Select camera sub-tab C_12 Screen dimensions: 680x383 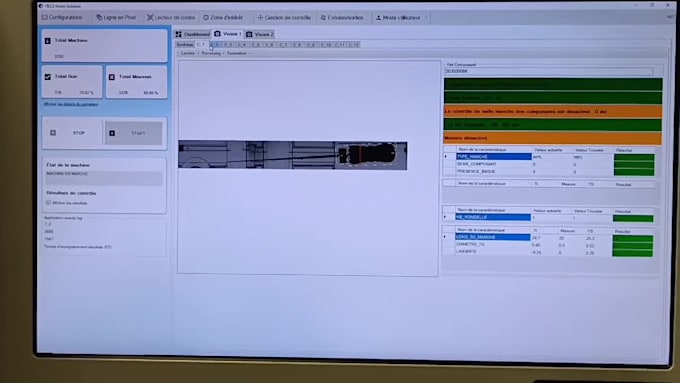point(354,45)
